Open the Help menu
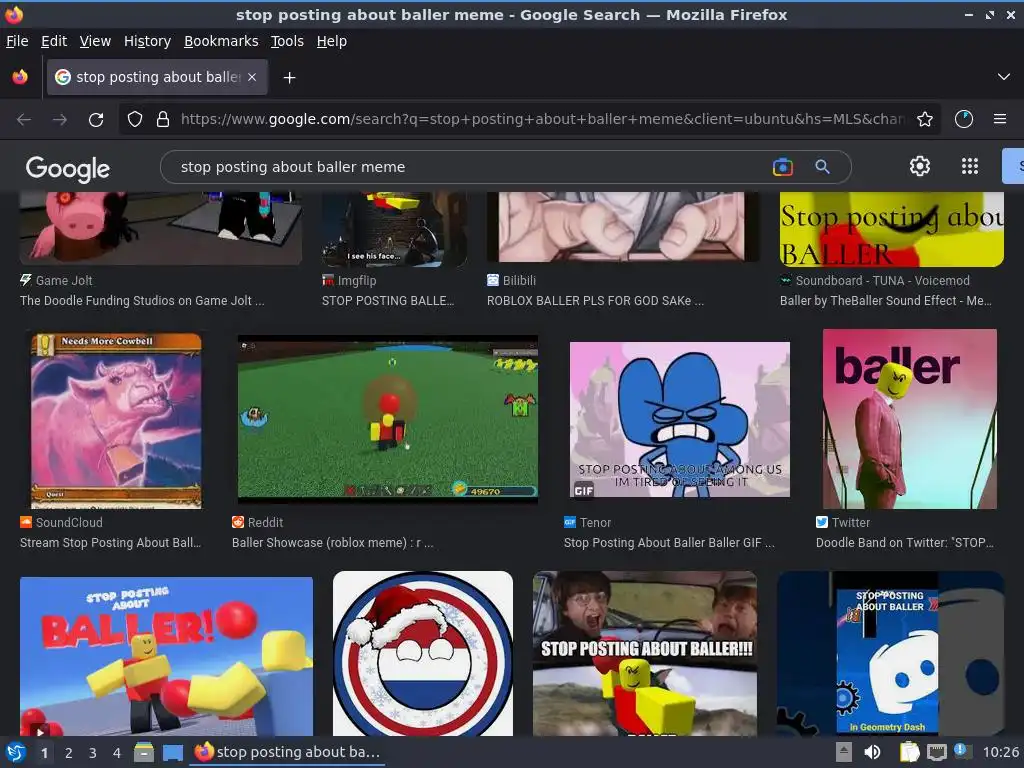The height and width of the screenshot is (768, 1024). (x=332, y=41)
